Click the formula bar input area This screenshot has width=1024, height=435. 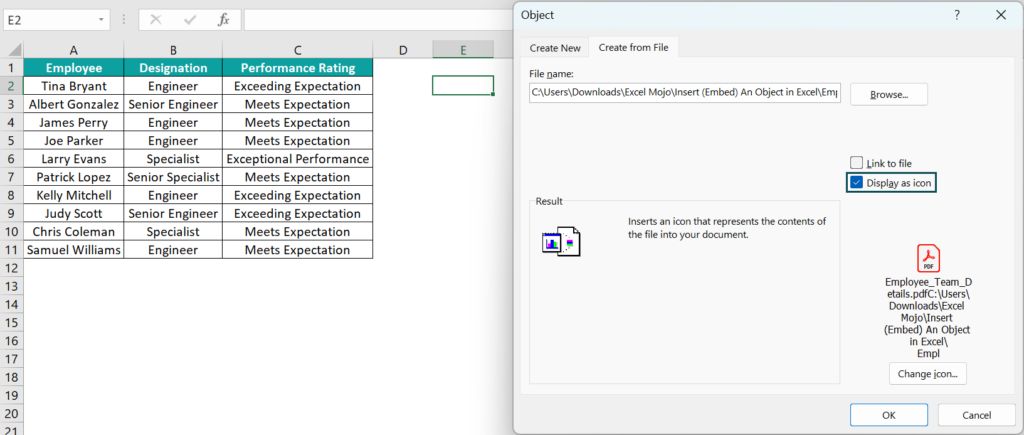click(379, 20)
